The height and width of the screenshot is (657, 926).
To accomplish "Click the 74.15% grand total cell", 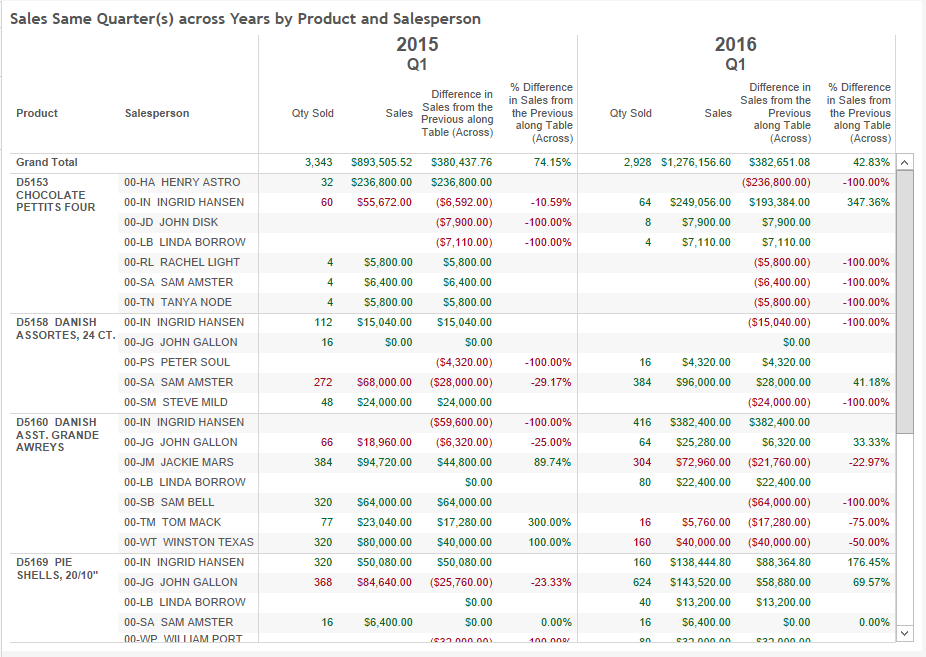I will [x=552, y=162].
